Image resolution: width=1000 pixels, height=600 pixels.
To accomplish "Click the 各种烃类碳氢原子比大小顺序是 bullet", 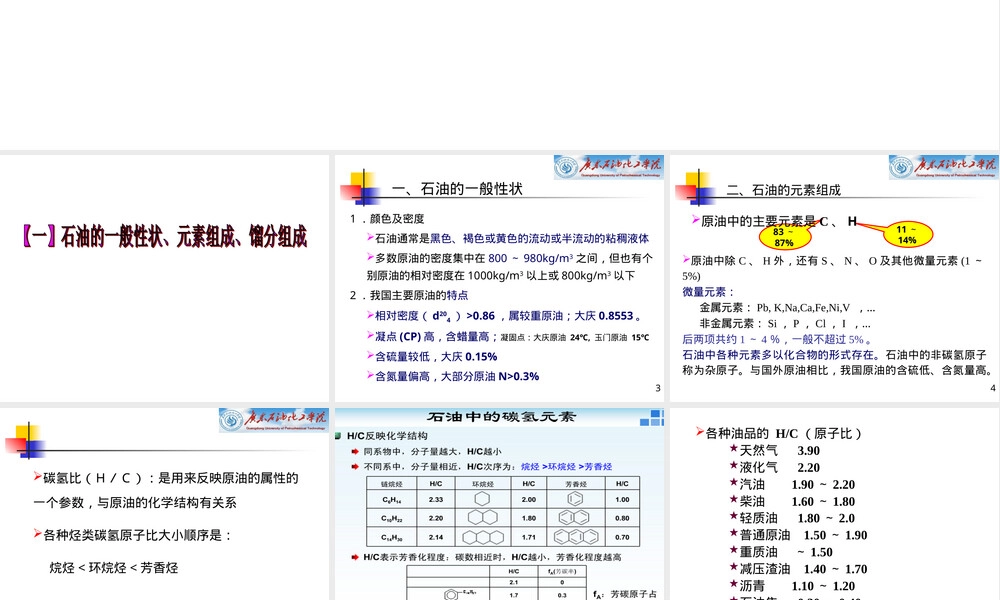I will tap(132, 535).
